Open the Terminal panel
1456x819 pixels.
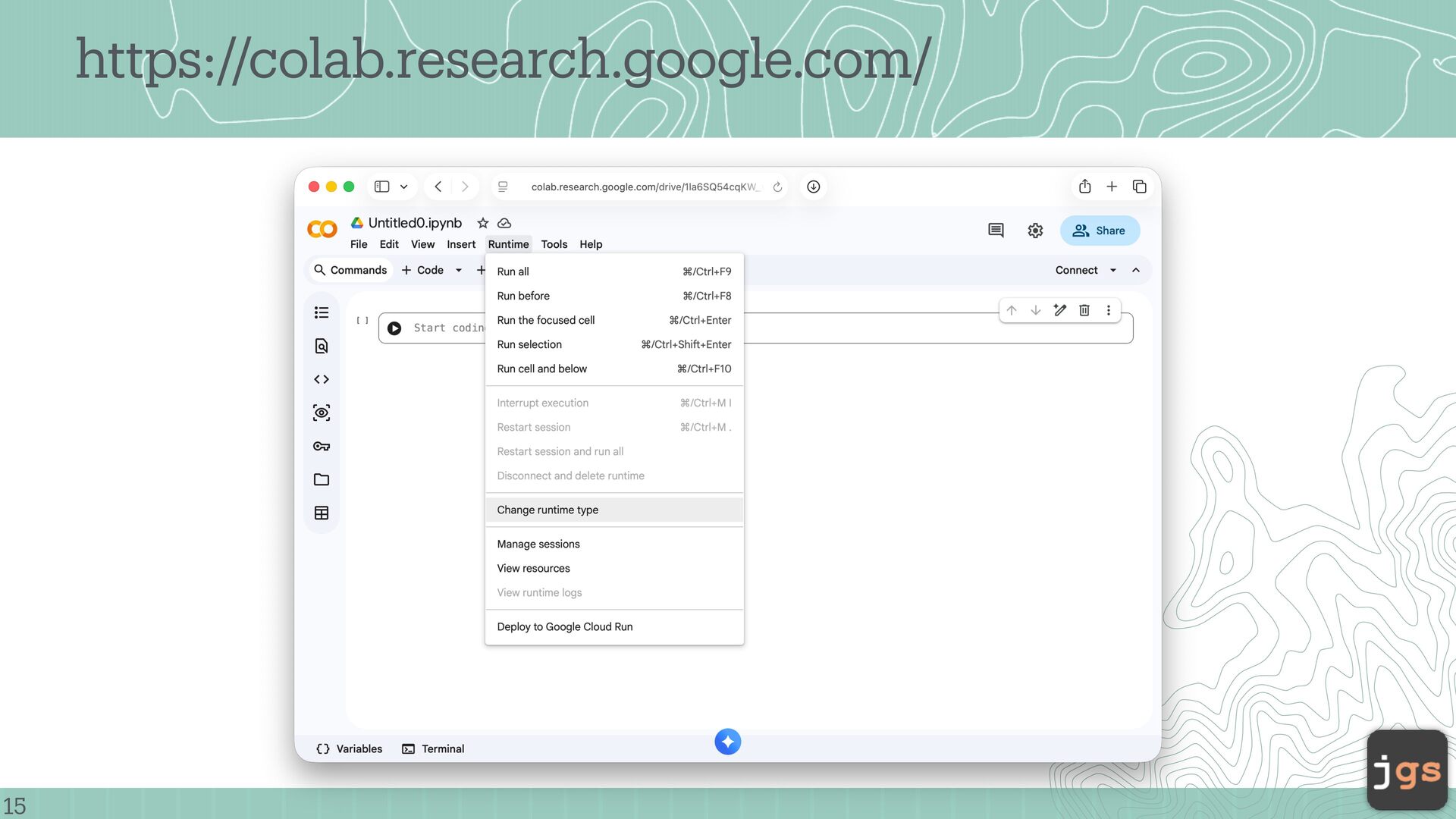click(x=433, y=748)
